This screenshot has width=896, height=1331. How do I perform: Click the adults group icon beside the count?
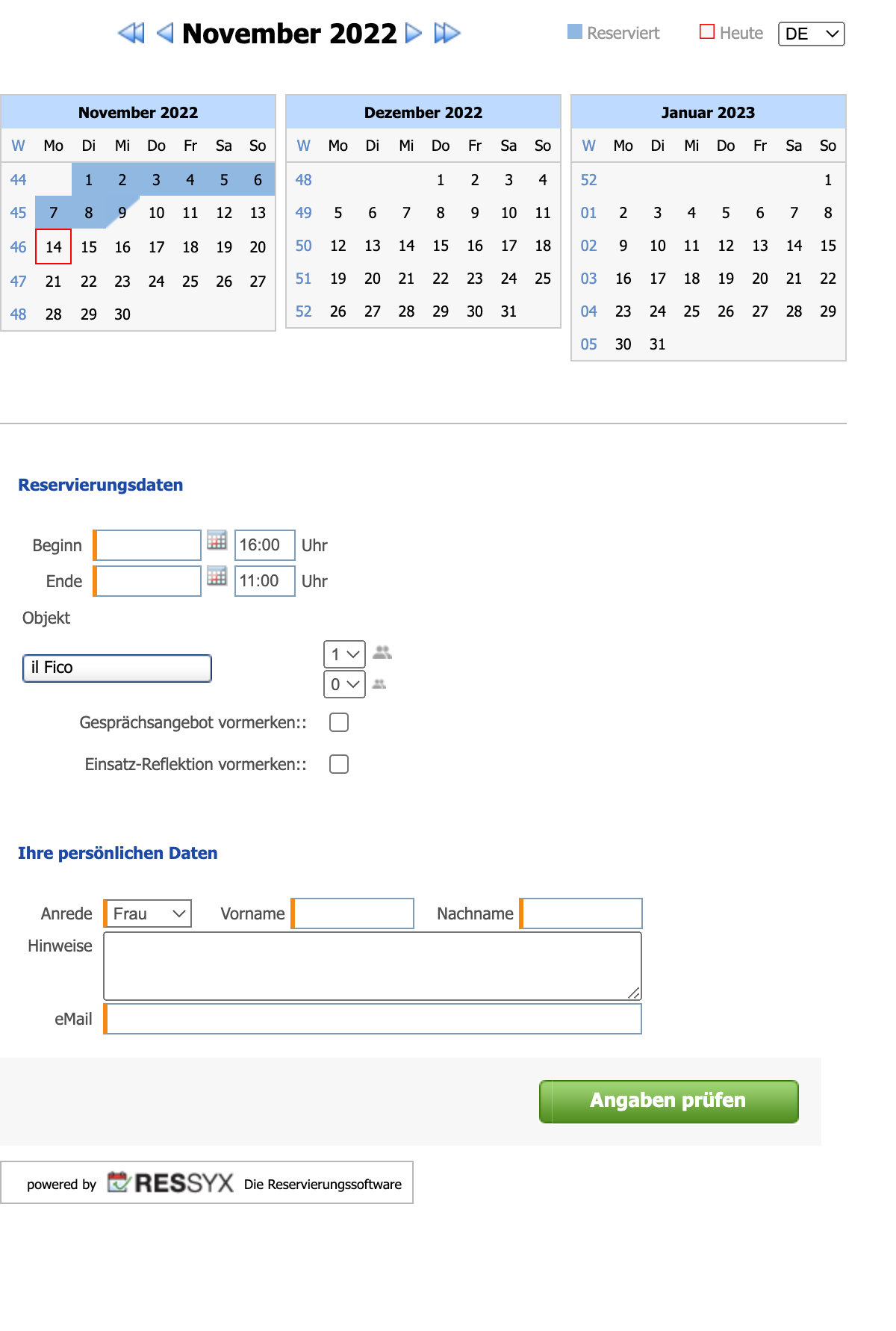tap(382, 652)
